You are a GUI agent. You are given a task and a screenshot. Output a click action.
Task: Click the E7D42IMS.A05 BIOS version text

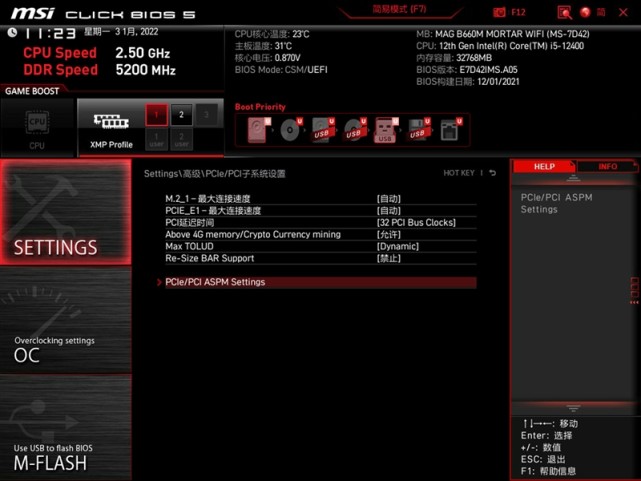click(489, 70)
